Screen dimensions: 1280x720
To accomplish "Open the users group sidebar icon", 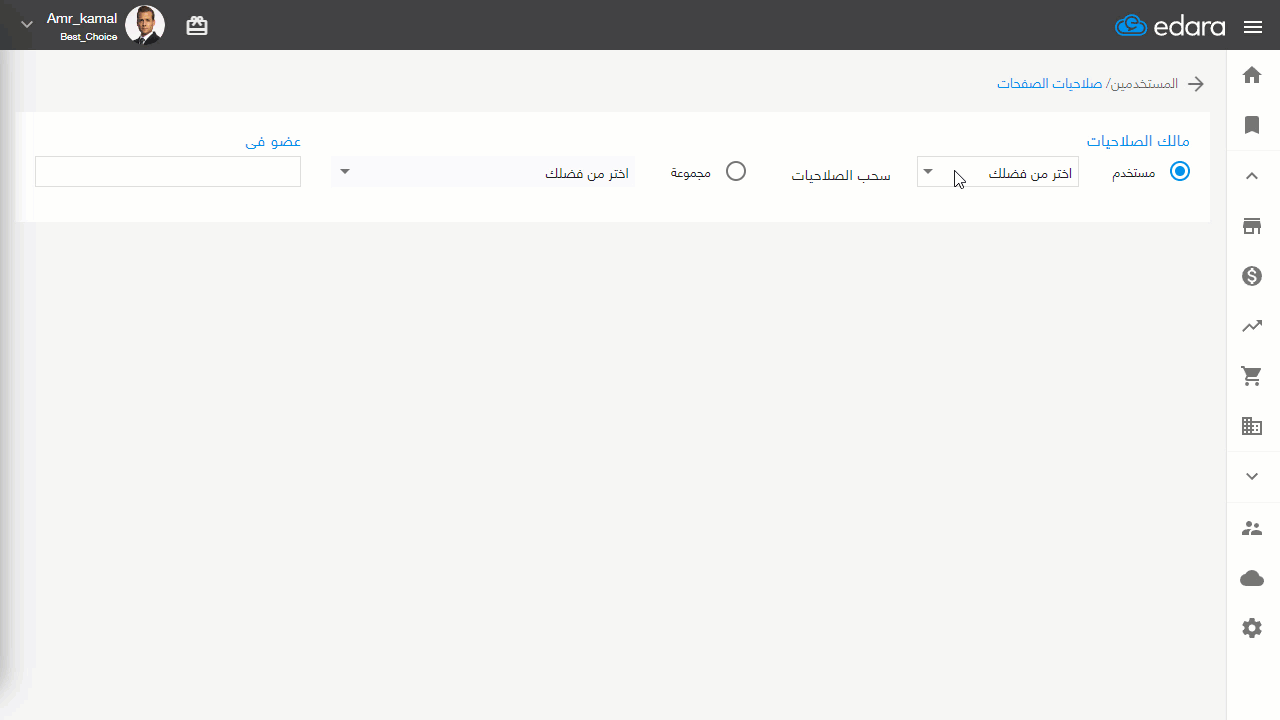I will pyautogui.click(x=1252, y=528).
